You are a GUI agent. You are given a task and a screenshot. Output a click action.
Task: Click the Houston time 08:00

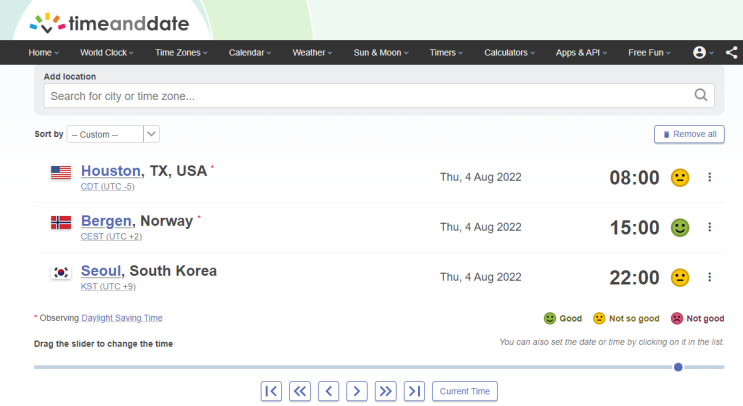pyautogui.click(x=634, y=178)
